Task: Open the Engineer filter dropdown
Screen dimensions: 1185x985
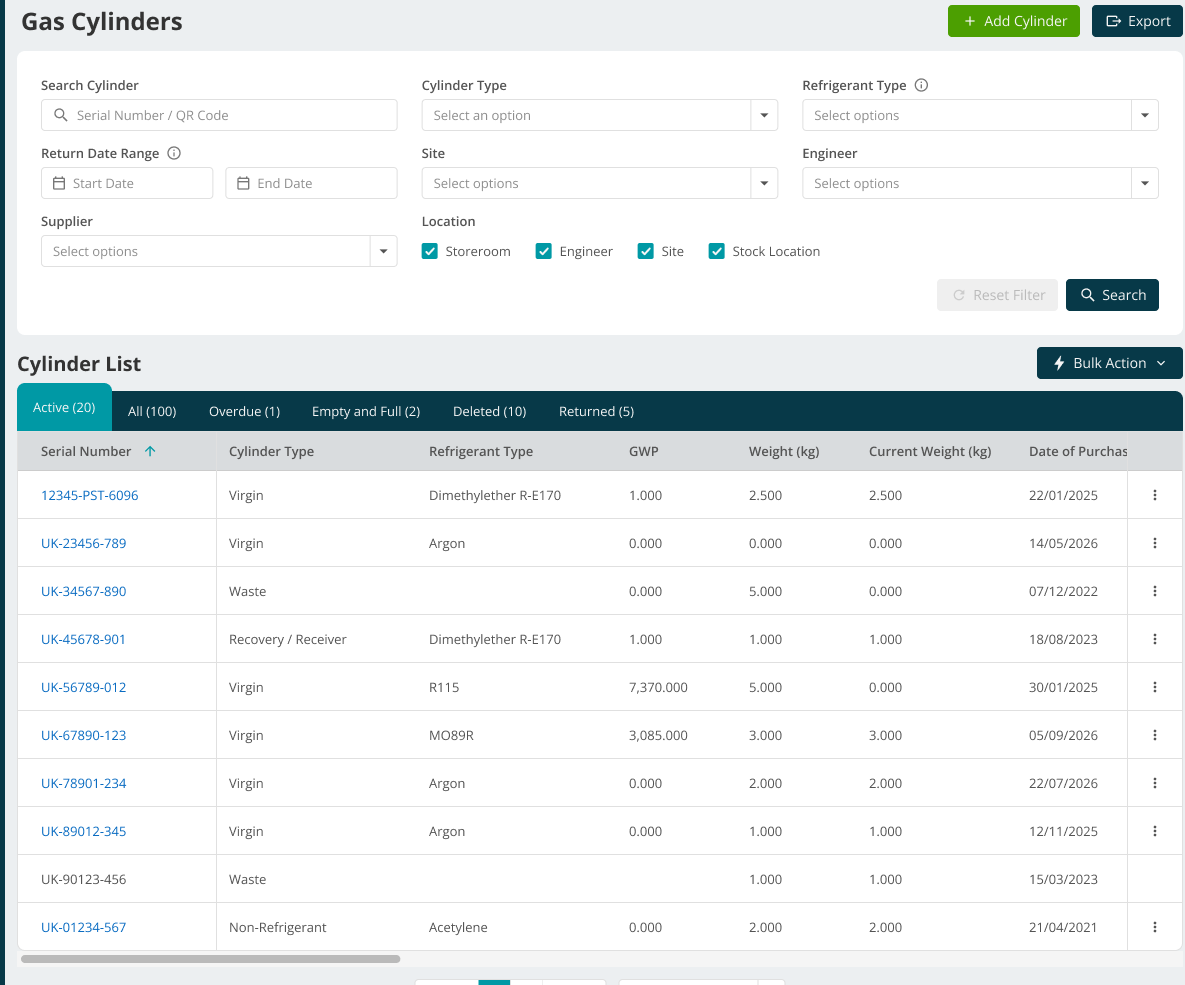Action: point(980,183)
